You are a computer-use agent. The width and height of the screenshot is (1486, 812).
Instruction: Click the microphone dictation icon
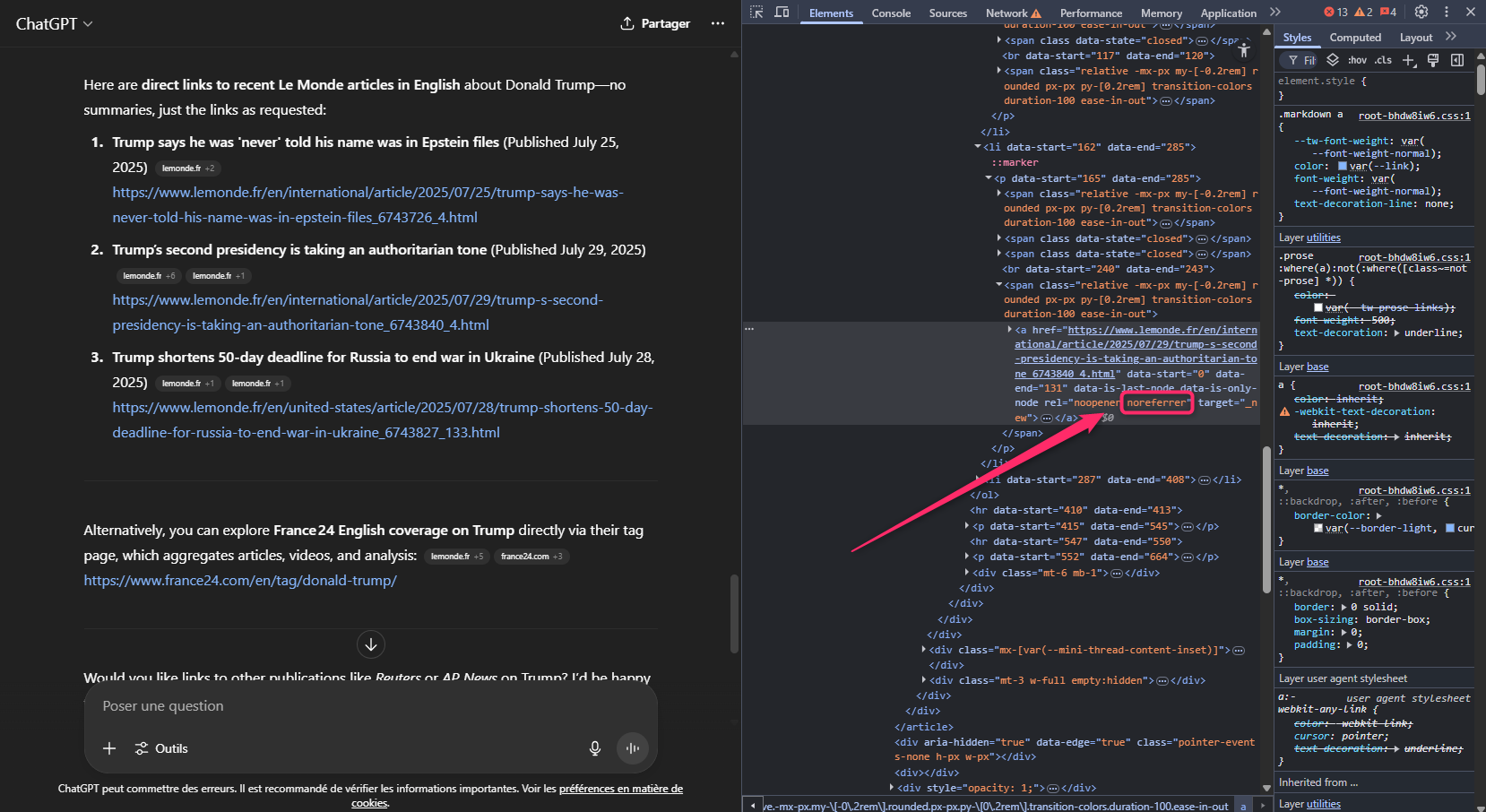click(x=595, y=748)
